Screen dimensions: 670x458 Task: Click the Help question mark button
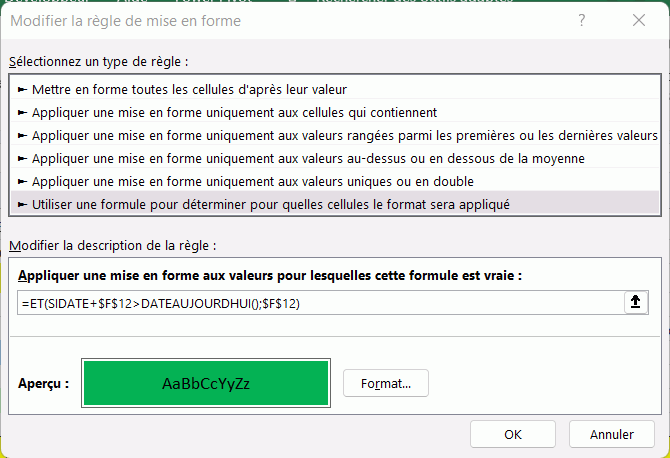[583, 21]
